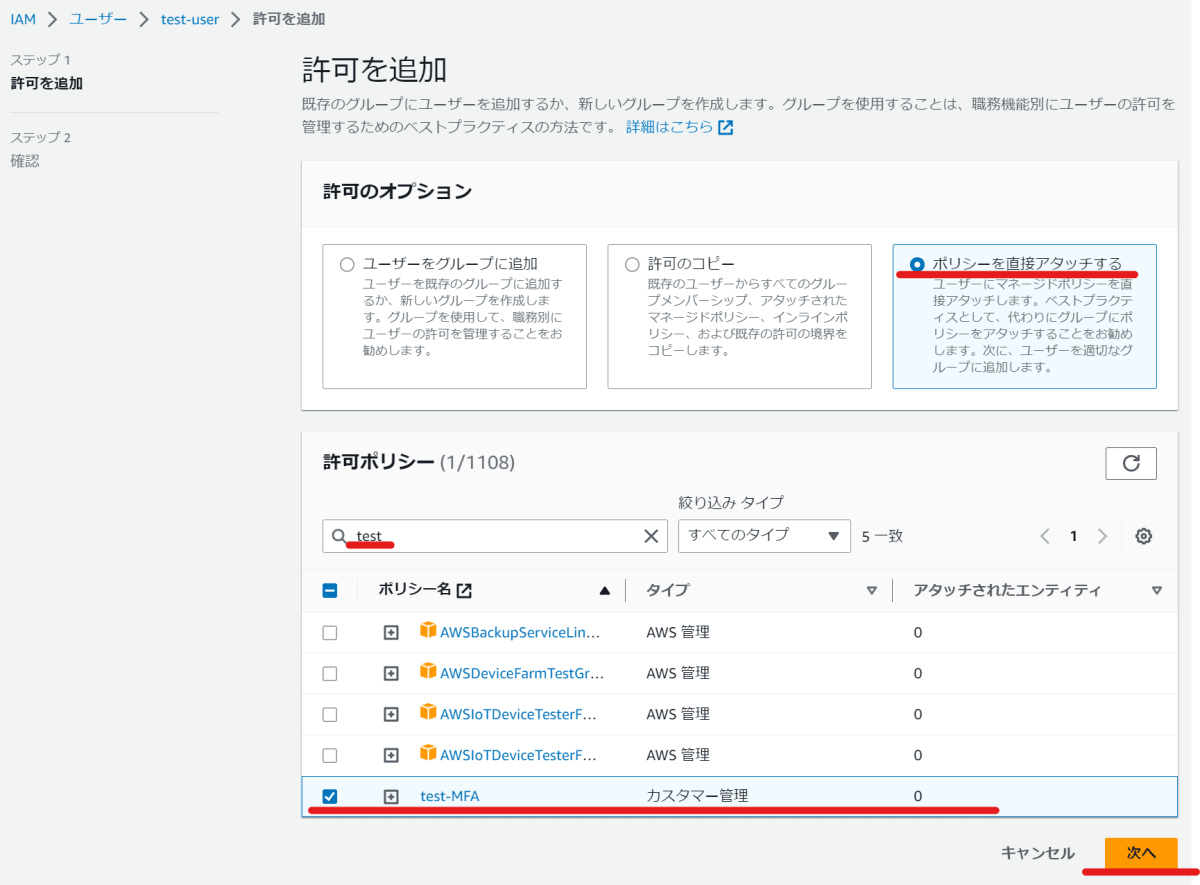Image resolution: width=1200 pixels, height=885 pixels.
Task: Open table preferences gear icon
Action: tap(1144, 536)
